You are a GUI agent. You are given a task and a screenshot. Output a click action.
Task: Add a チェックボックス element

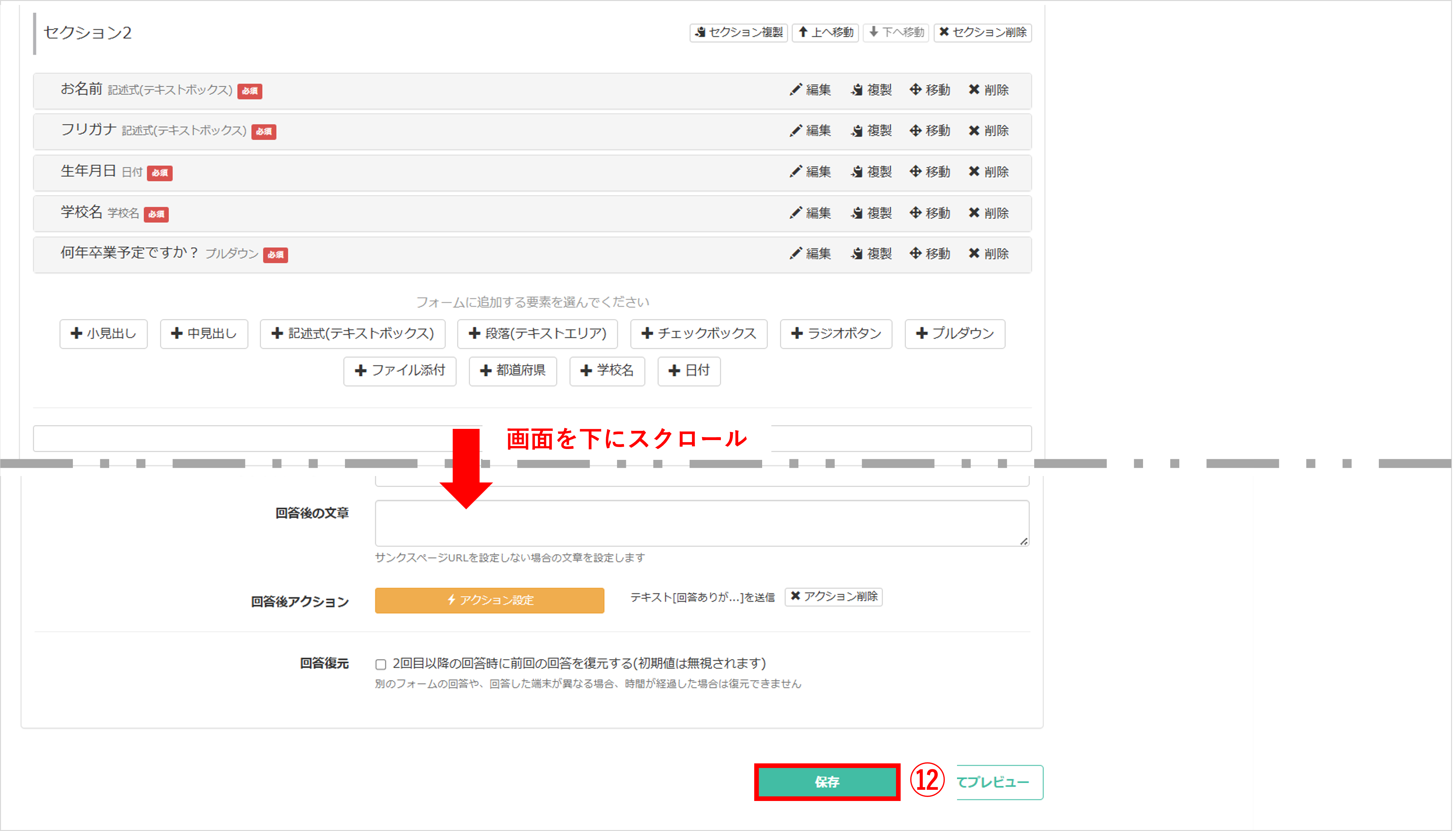[699, 334]
